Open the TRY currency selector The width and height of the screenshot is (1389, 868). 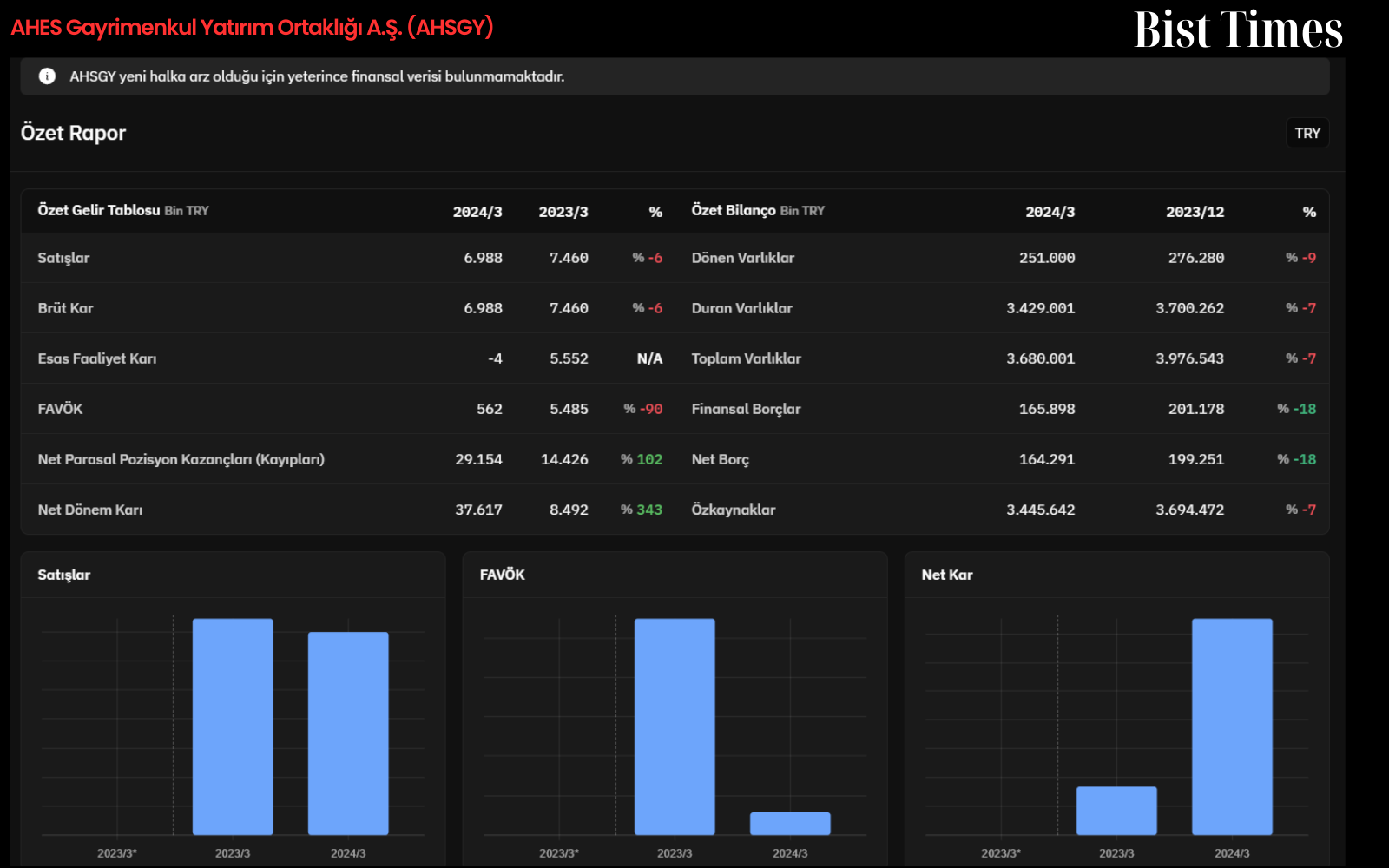tap(1307, 133)
